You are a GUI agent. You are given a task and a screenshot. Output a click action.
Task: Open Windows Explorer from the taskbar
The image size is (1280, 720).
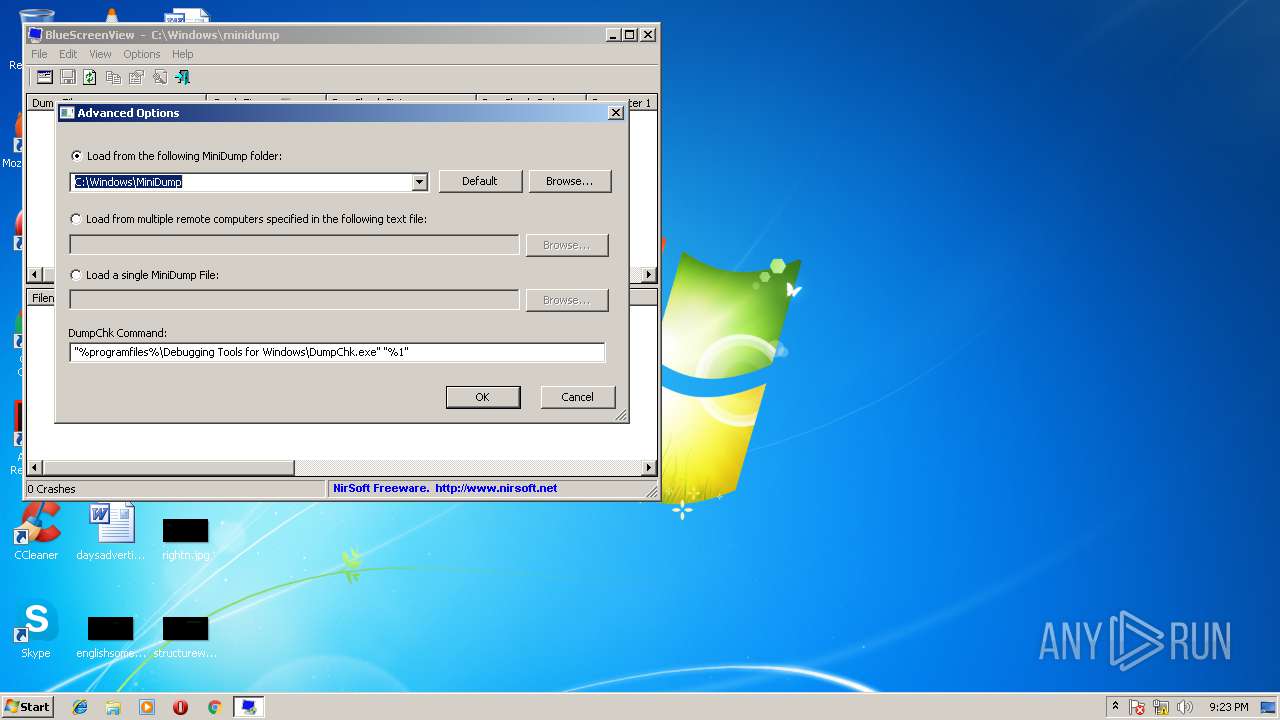(x=113, y=707)
